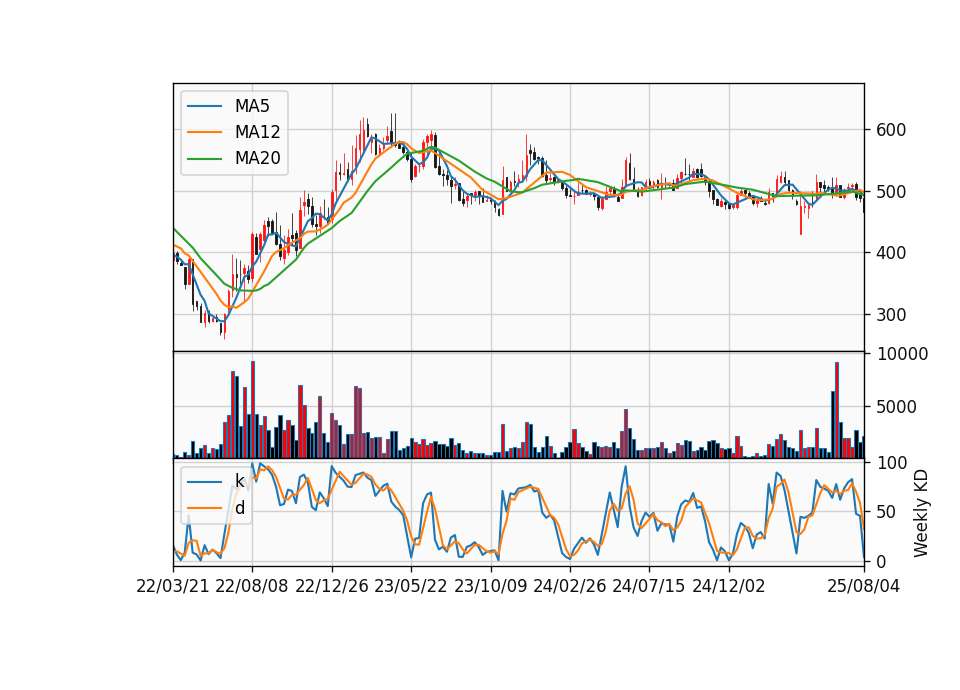Click the 5000 volume axis tick
960x690 pixels.
point(896,407)
